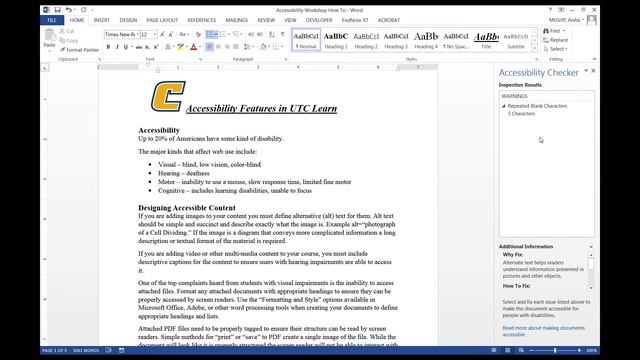Switch to the REFERENCES tab
This screenshot has width=640, height=360.
pyautogui.click(x=202, y=20)
